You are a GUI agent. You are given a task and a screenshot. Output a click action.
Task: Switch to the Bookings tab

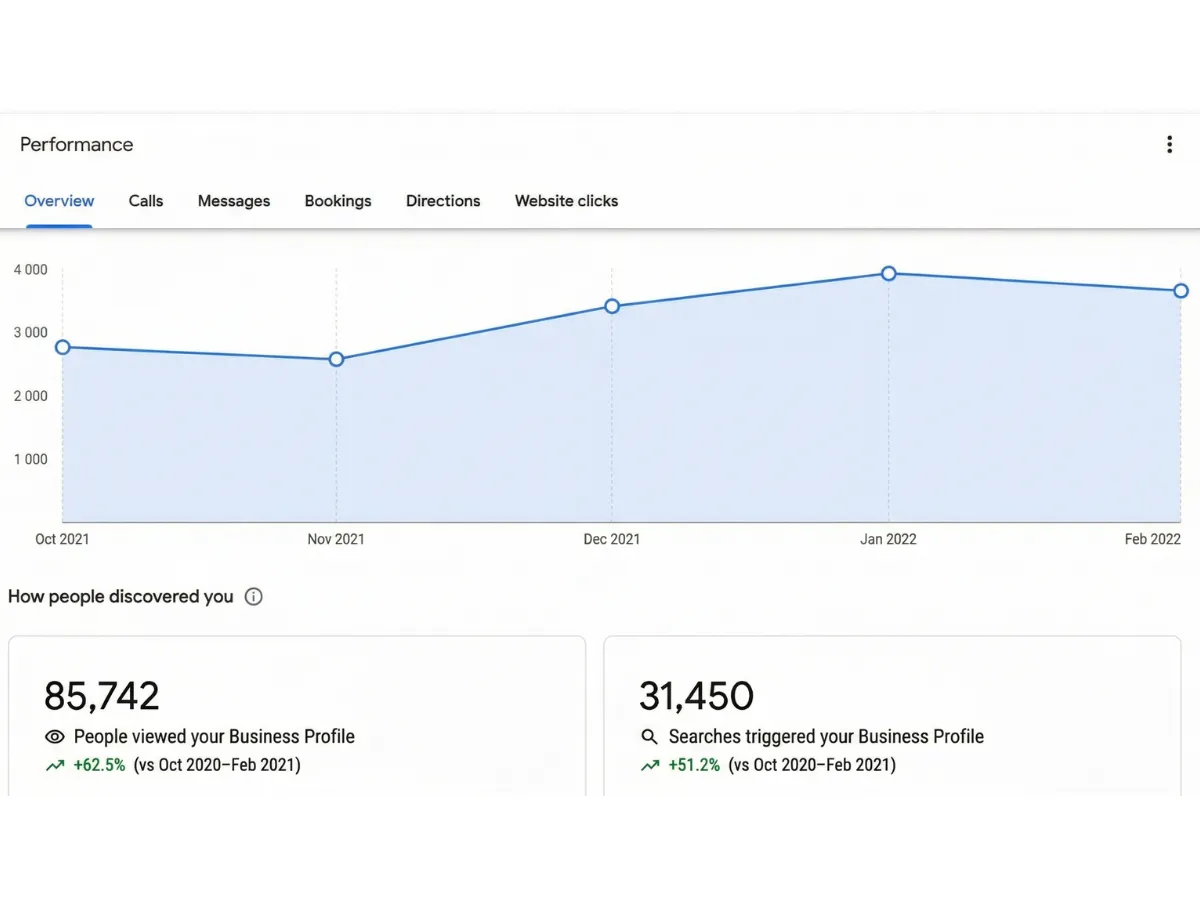pyautogui.click(x=338, y=201)
